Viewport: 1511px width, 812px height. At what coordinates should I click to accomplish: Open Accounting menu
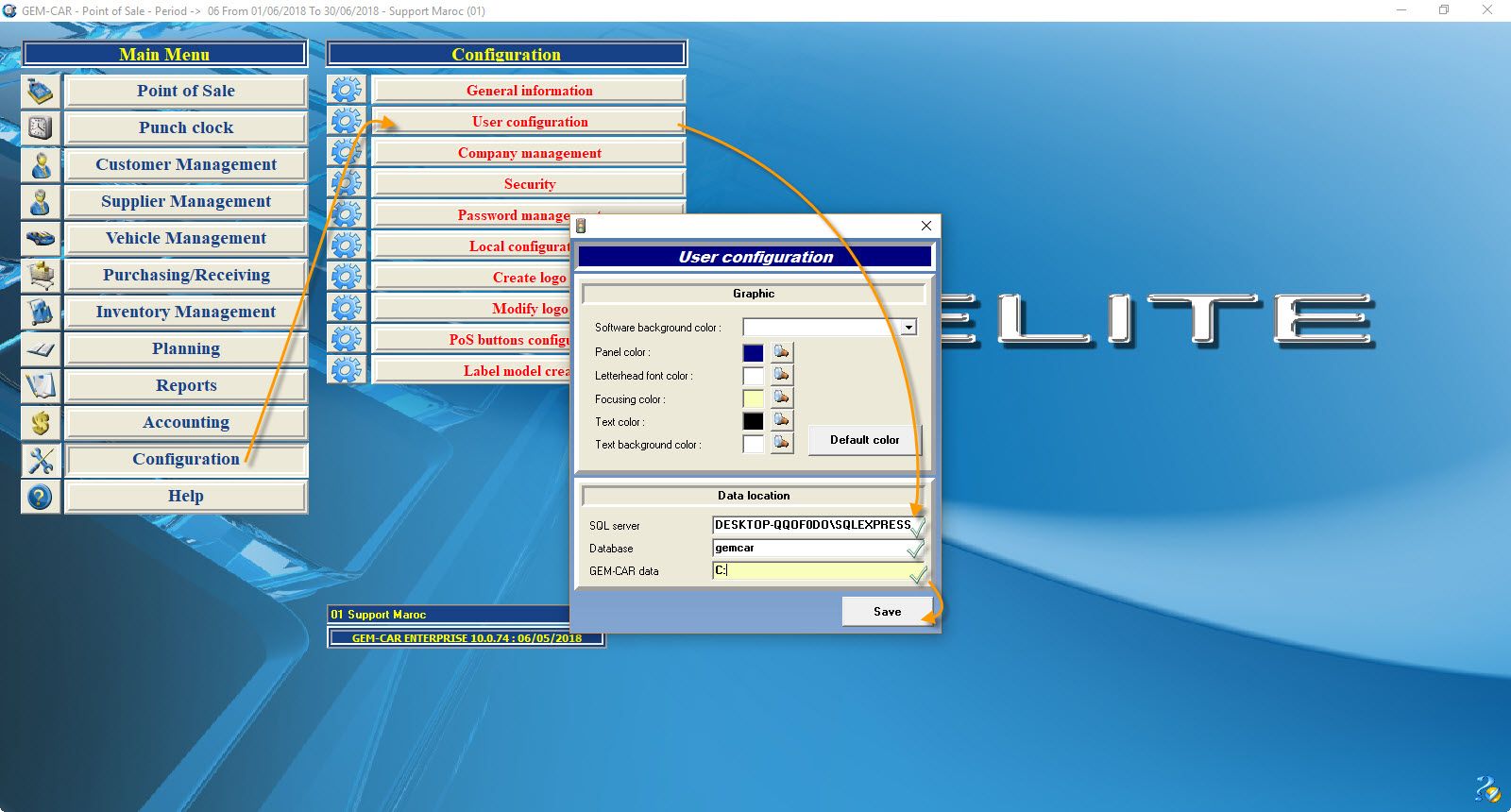(186, 422)
